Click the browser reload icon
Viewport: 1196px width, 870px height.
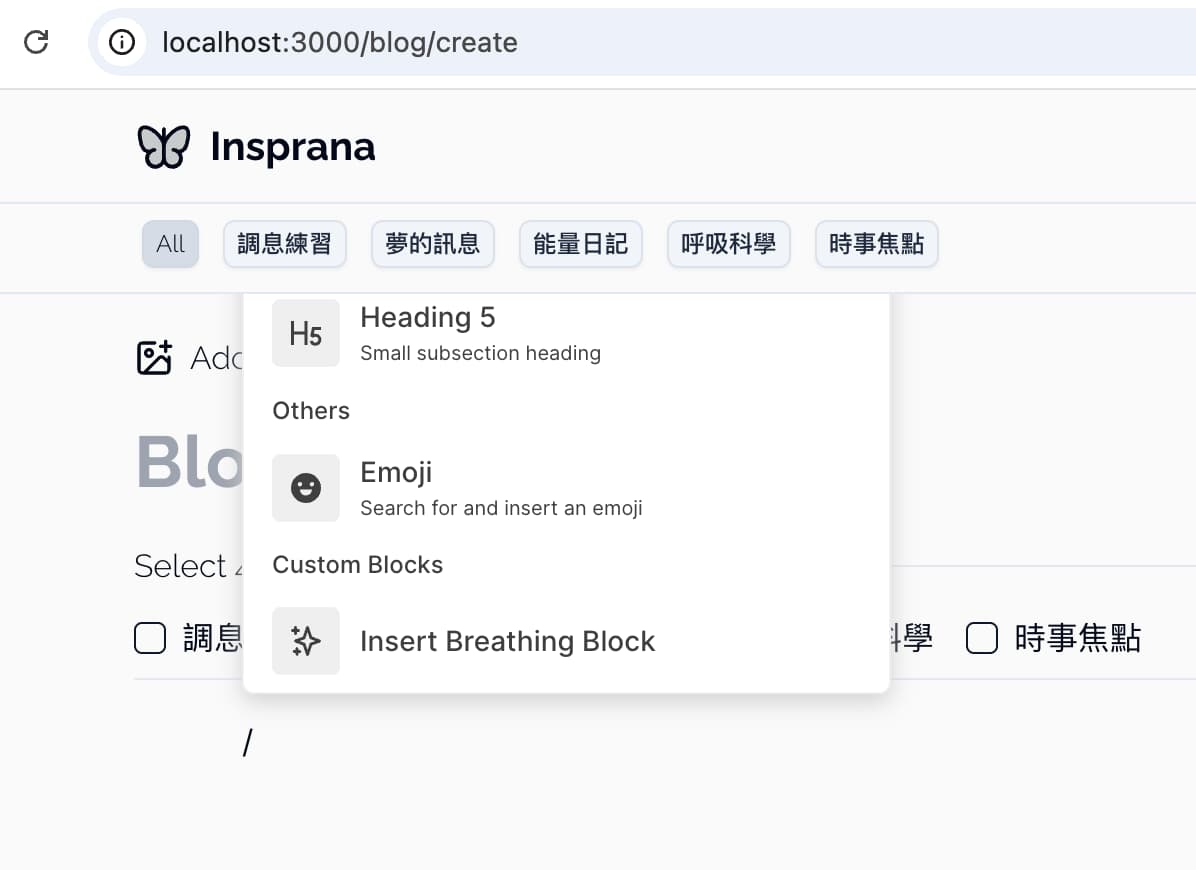pos(36,42)
